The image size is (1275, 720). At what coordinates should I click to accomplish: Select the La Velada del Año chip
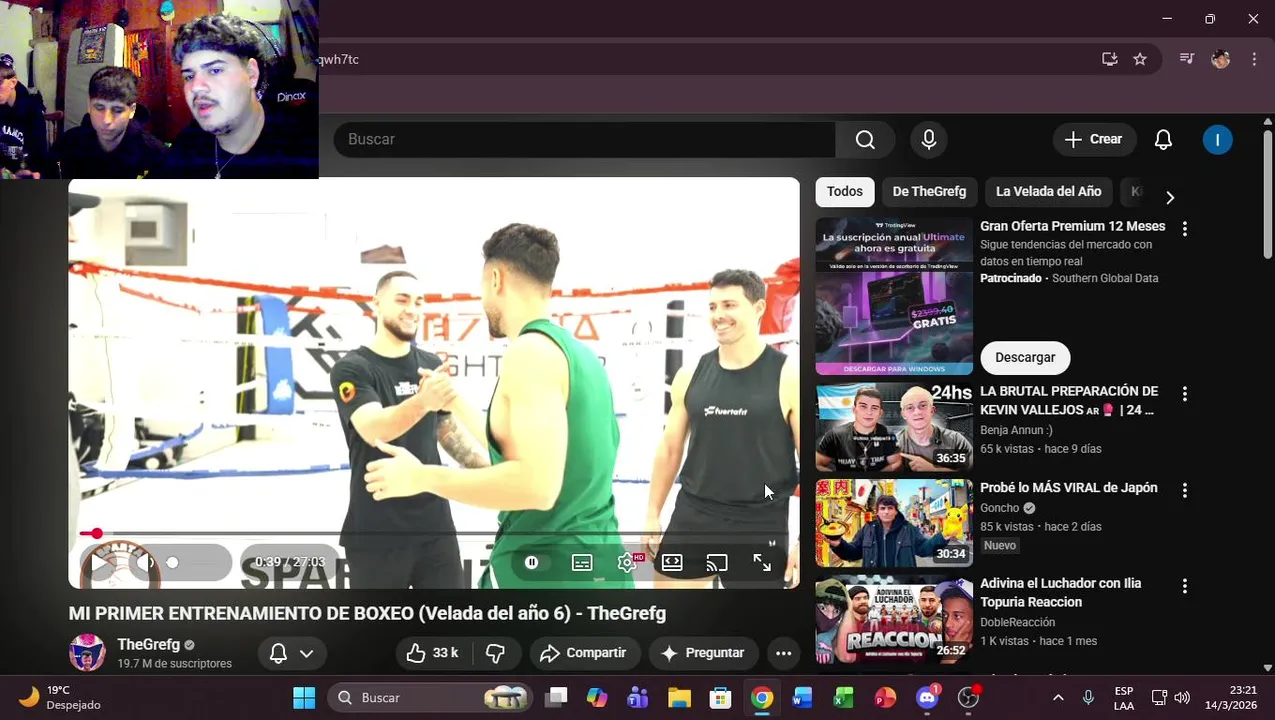(1048, 192)
